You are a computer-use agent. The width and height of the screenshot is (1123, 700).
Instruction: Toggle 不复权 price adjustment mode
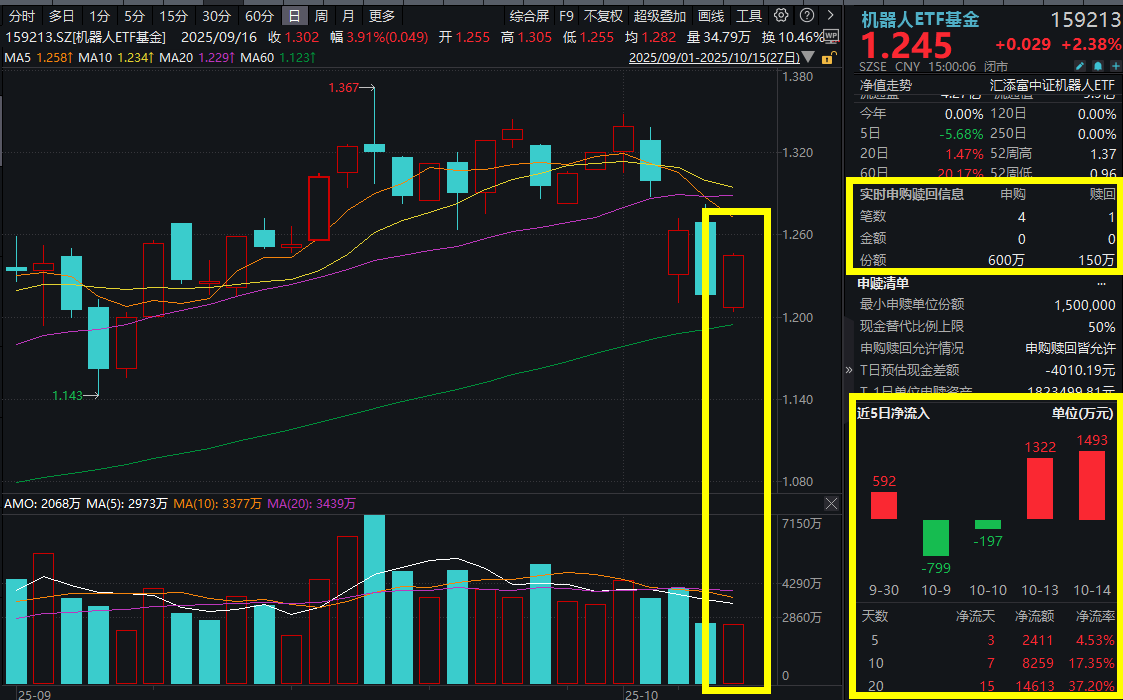pos(603,16)
